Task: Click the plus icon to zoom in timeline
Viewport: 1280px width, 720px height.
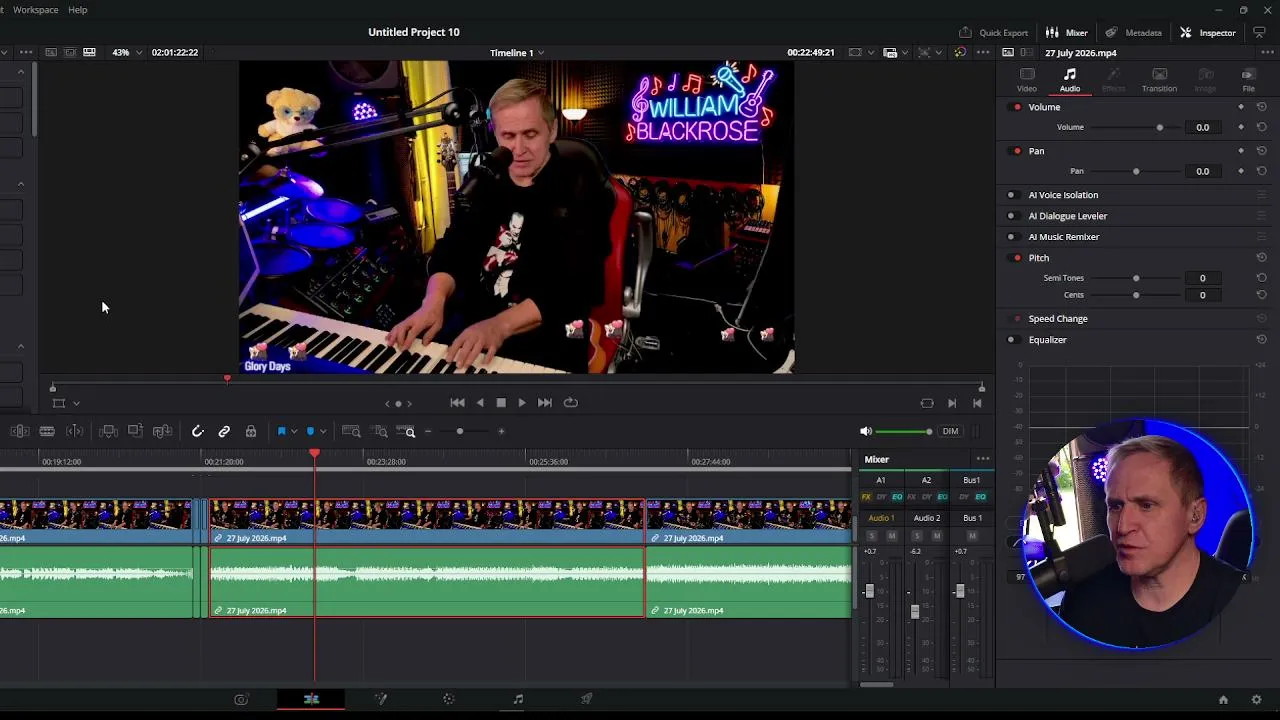Action: pos(501,431)
